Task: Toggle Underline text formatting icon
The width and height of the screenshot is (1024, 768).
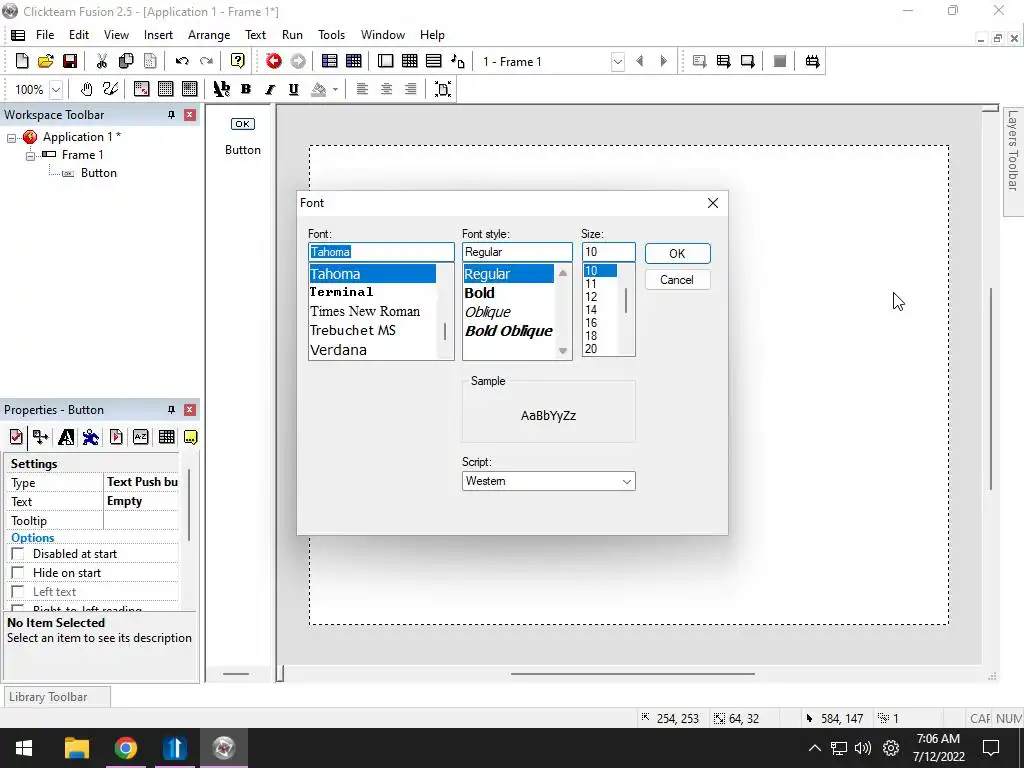Action: [294, 89]
